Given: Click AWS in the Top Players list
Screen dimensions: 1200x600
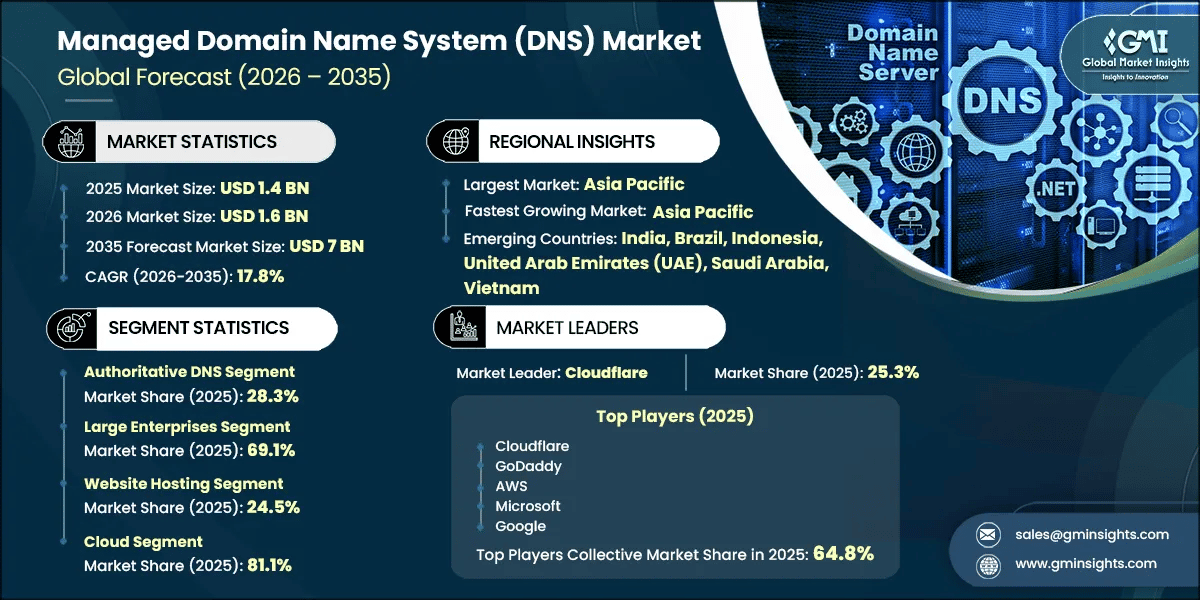Looking at the screenshot, I should pyautogui.click(x=511, y=486).
